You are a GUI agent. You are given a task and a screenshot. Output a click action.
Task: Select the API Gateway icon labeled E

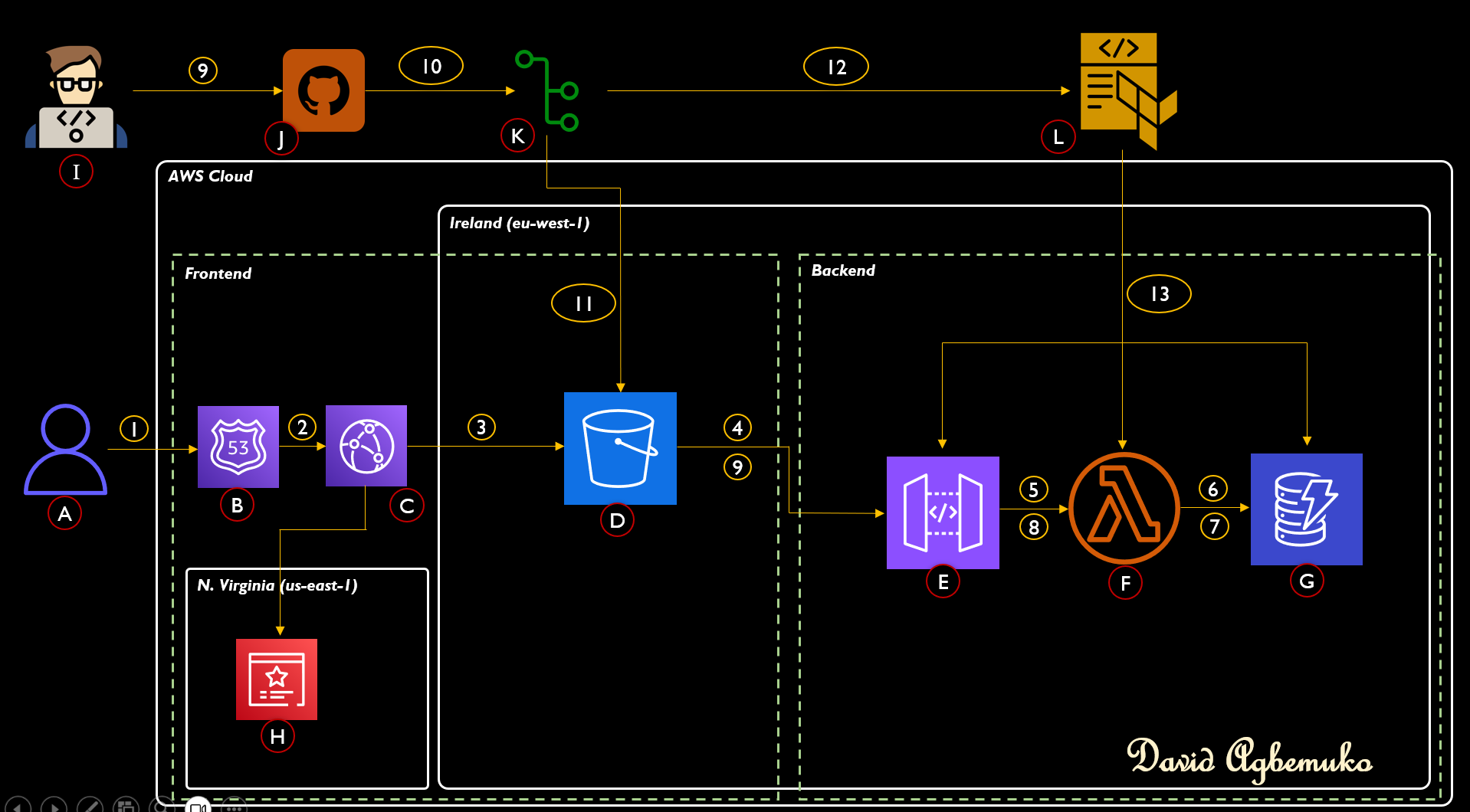point(943,512)
